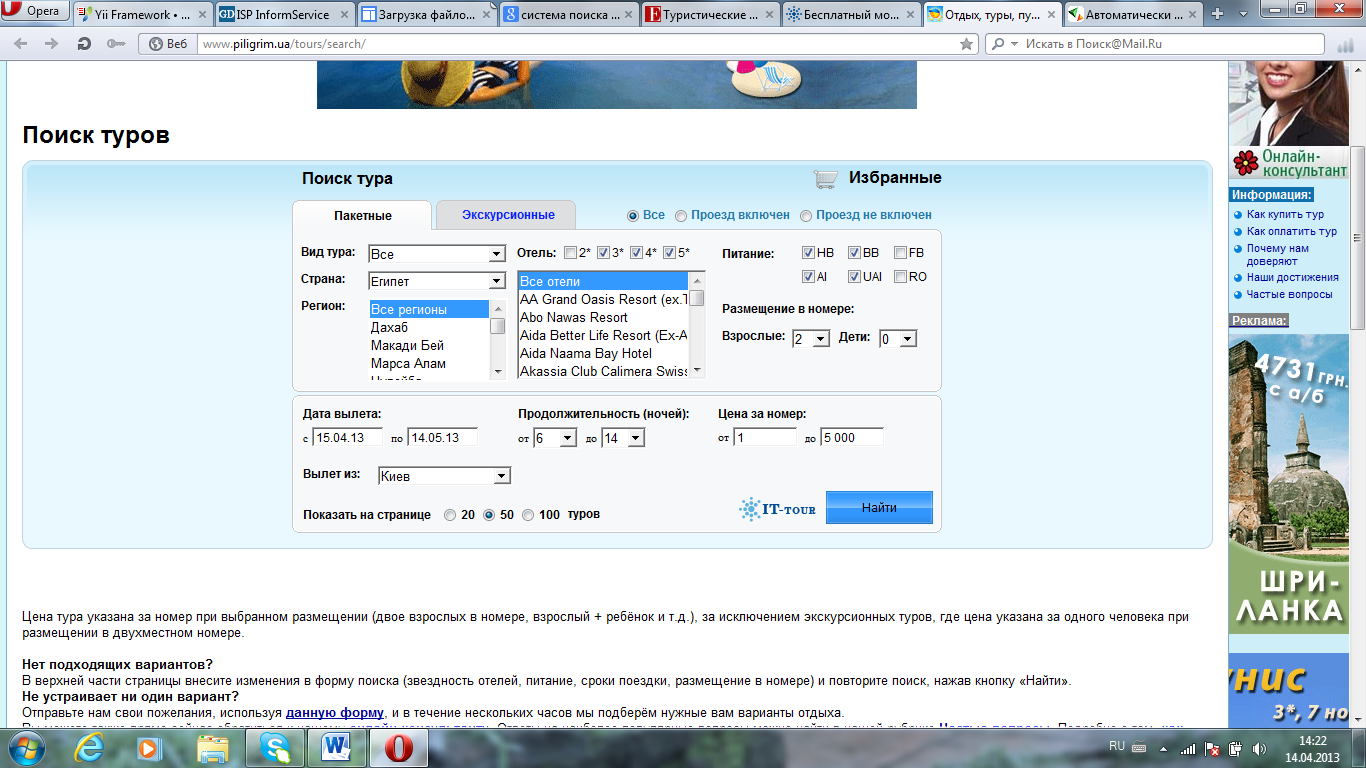Uncheck the HB meal checkbox

[808, 253]
